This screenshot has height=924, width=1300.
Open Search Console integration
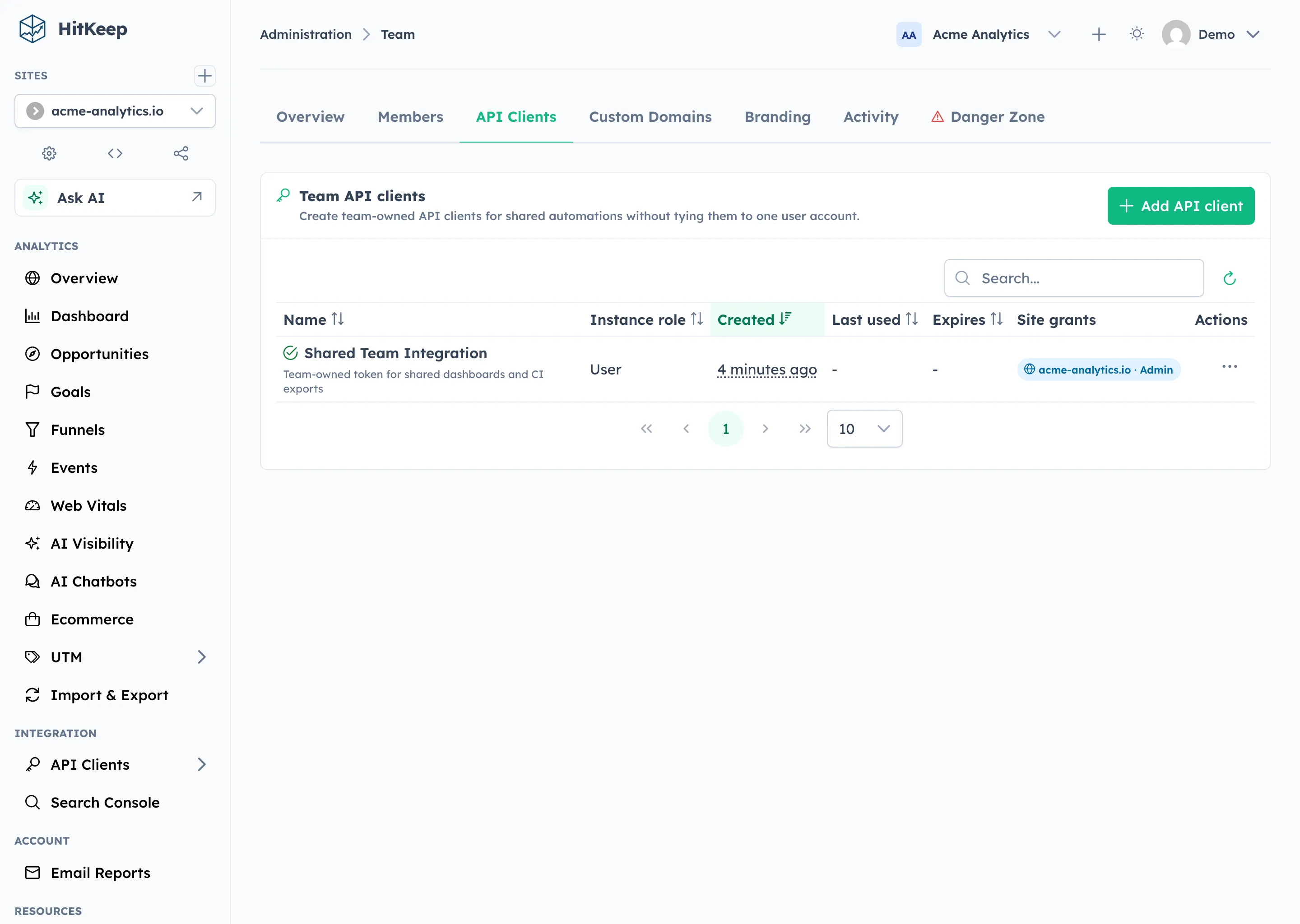[115, 802]
